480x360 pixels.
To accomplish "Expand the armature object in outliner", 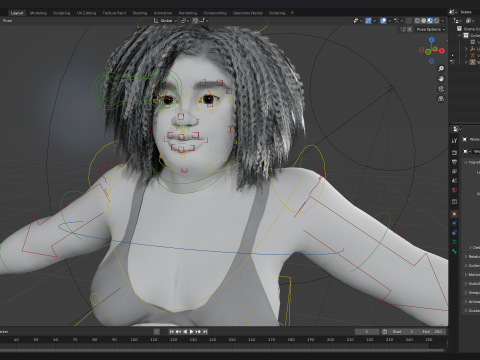I will (x=466, y=62).
